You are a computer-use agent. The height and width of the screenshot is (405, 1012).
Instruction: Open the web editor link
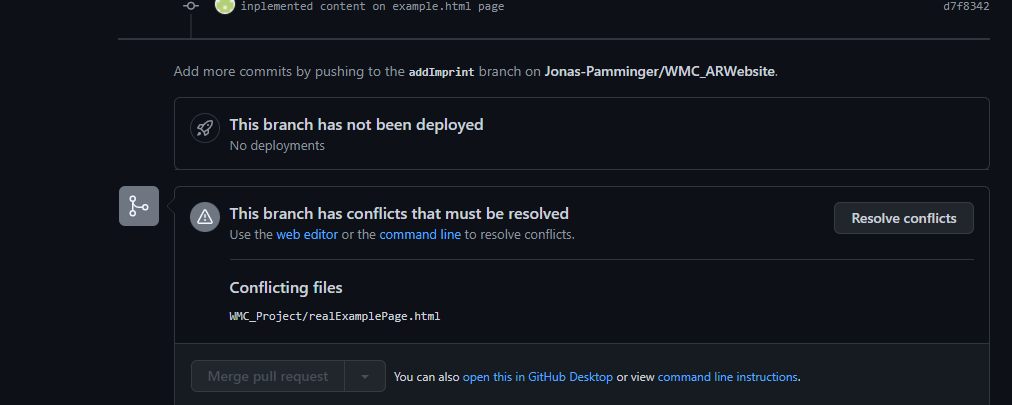tap(307, 235)
